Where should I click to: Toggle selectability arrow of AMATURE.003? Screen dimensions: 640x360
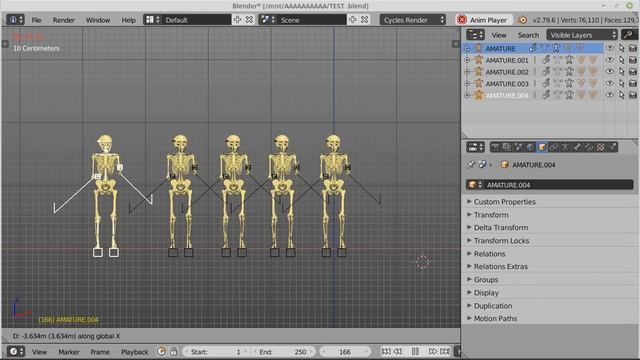coord(621,83)
